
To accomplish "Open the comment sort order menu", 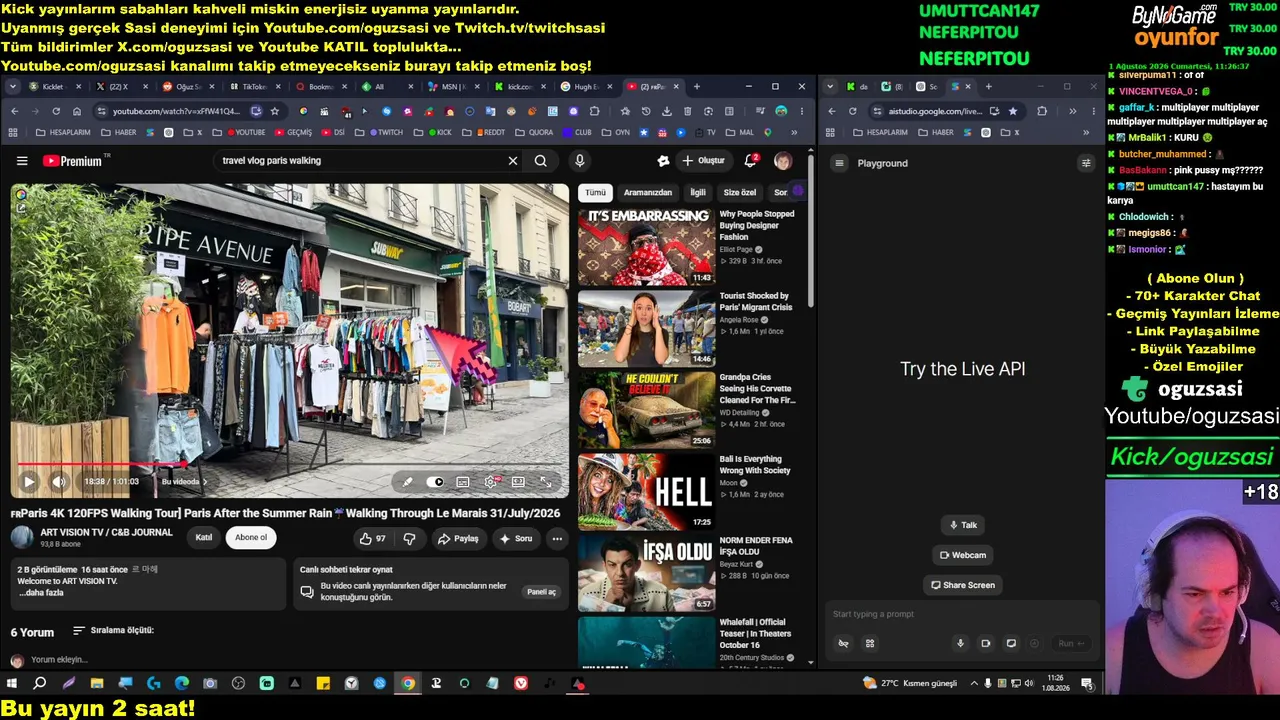I will [113, 631].
